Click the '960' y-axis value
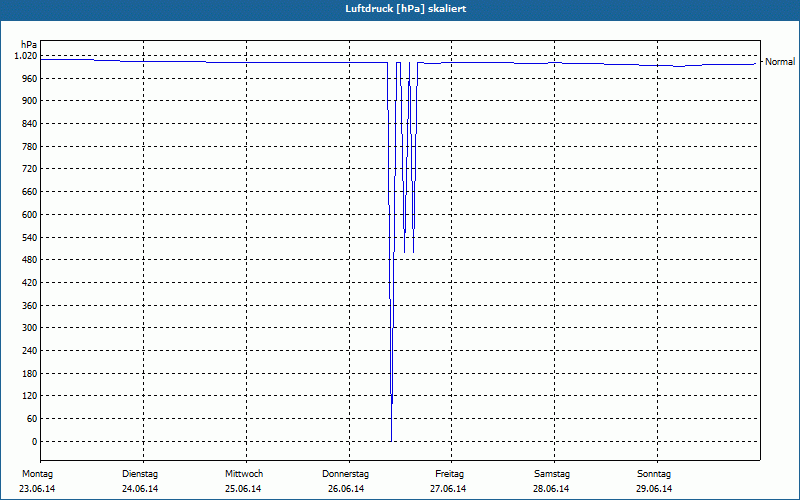The width and height of the screenshot is (800, 500). (x=31, y=79)
